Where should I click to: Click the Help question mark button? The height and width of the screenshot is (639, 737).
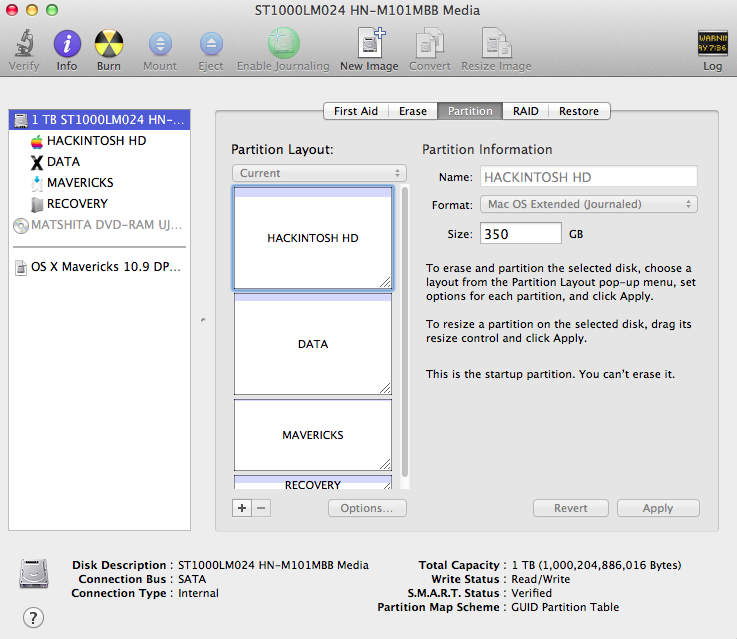click(x=33, y=616)
